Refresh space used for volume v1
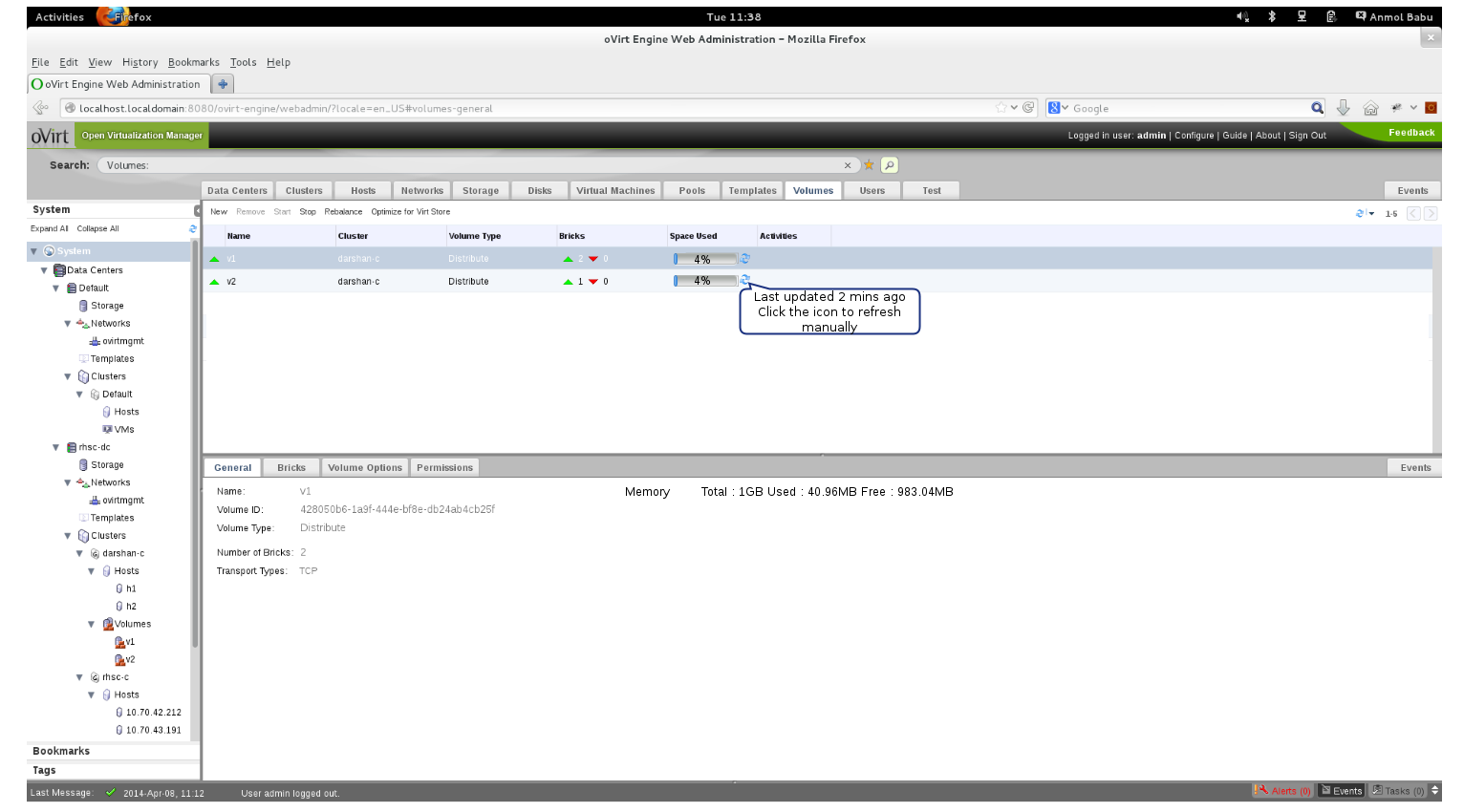Image resolution: width=1464 pixels, height=812 pixels. tap(745, 259)
